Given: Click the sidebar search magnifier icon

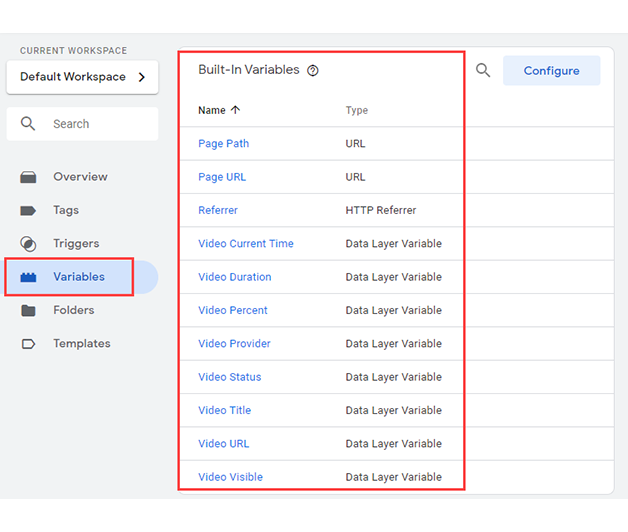Looking at the screenshot, I should (x=28, y=124).
